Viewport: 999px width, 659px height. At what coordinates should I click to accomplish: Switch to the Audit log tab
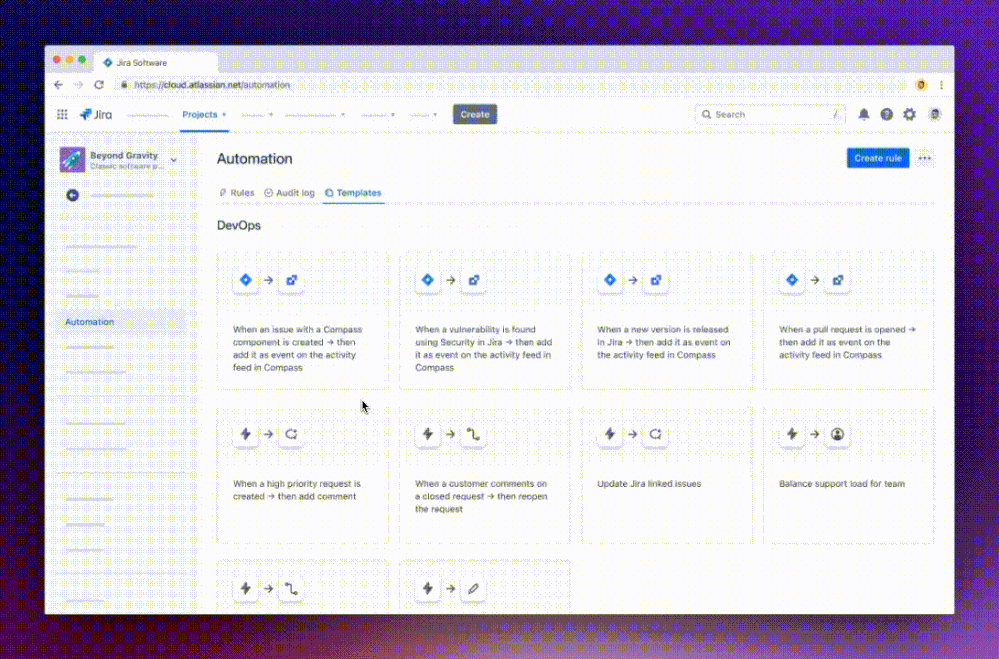pyautogui.click(x=289, y=192)
